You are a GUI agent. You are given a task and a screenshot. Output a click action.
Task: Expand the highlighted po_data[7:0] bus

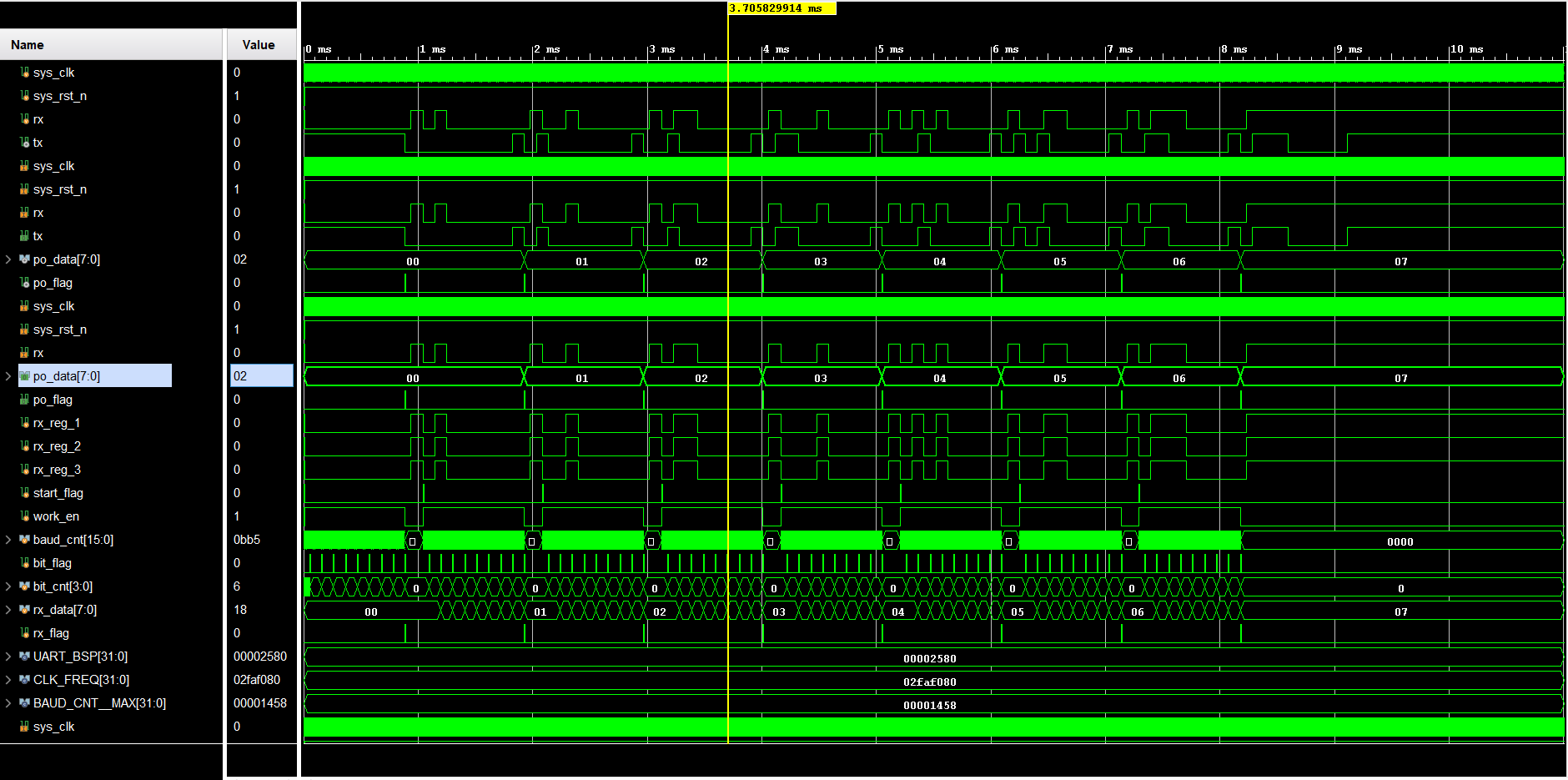click(x=8, y=376)
